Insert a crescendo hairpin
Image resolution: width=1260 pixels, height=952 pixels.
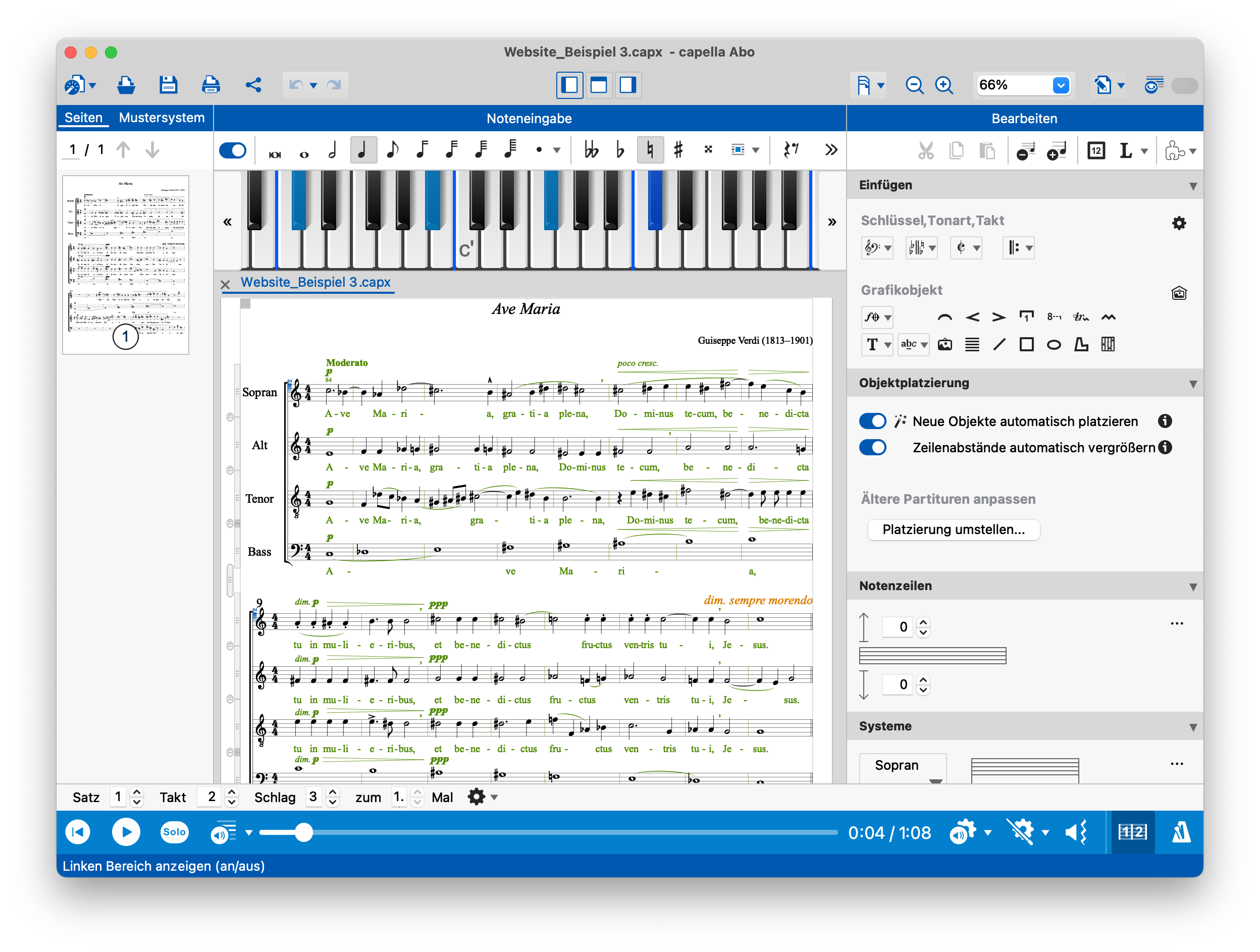(972, 318)
